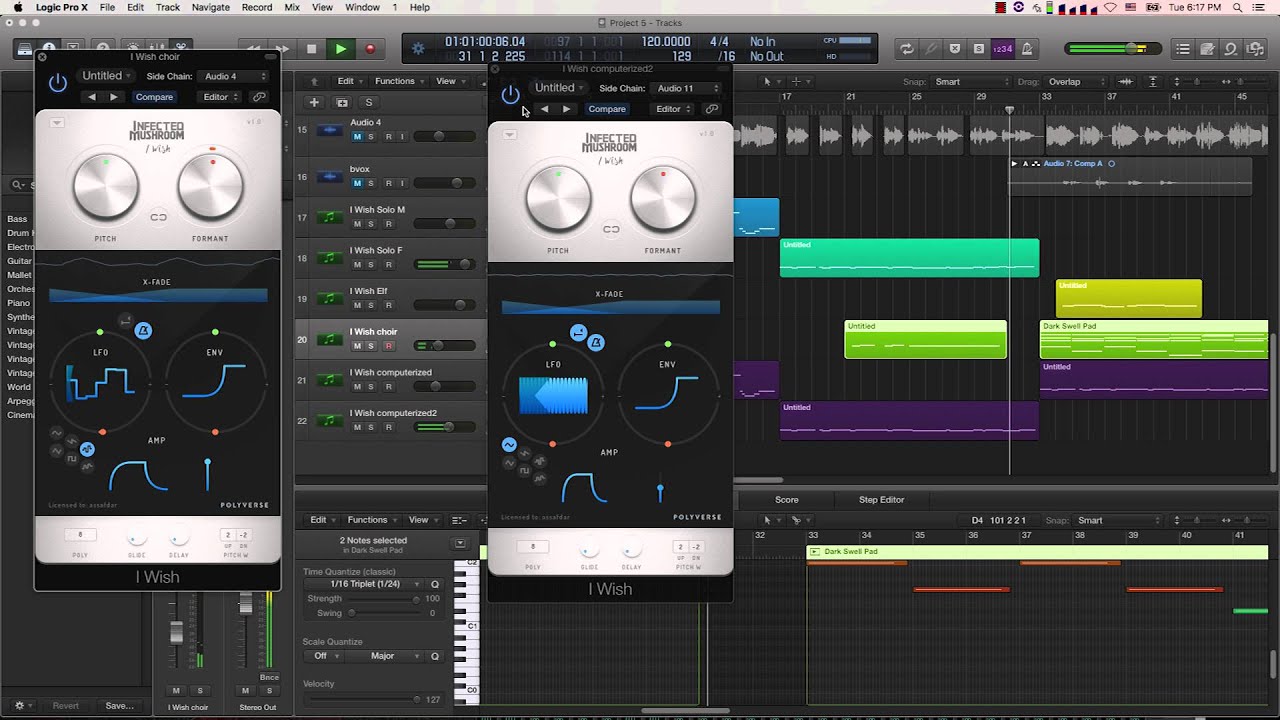Click previous preset arrow in I Wish choir
The height and width of the screenshot is (720, 1280).
[x=92, y=97]
